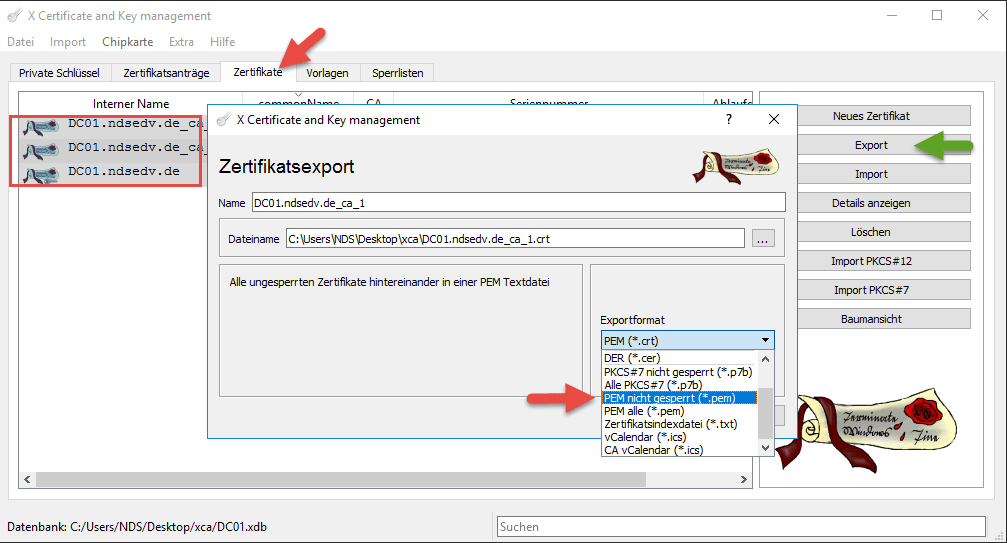Switch to the Private Schlüssel tab
This screenshot has height=543, width=1007.
point(59,73)
